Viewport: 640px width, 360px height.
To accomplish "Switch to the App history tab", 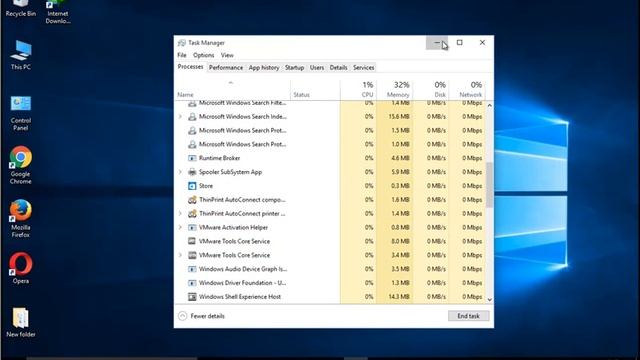I will pyautogui.click(x=264, y=68).
